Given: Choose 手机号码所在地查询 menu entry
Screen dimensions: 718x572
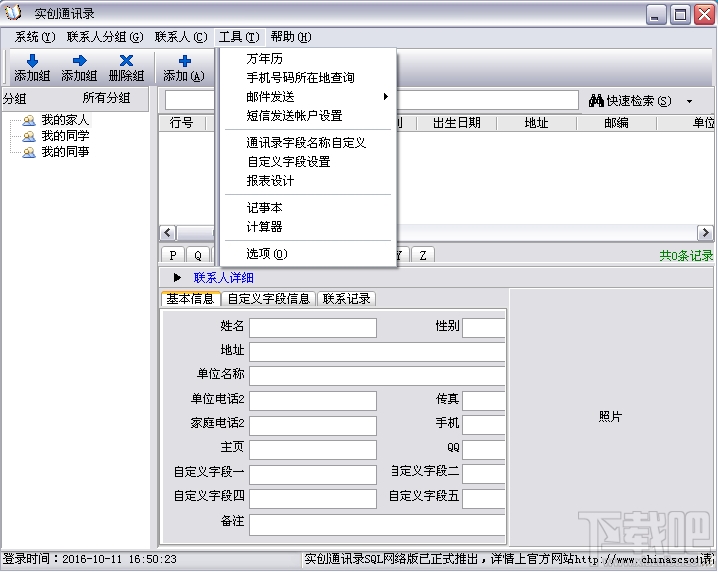Looking at the screenshot, I should point(308,78).
